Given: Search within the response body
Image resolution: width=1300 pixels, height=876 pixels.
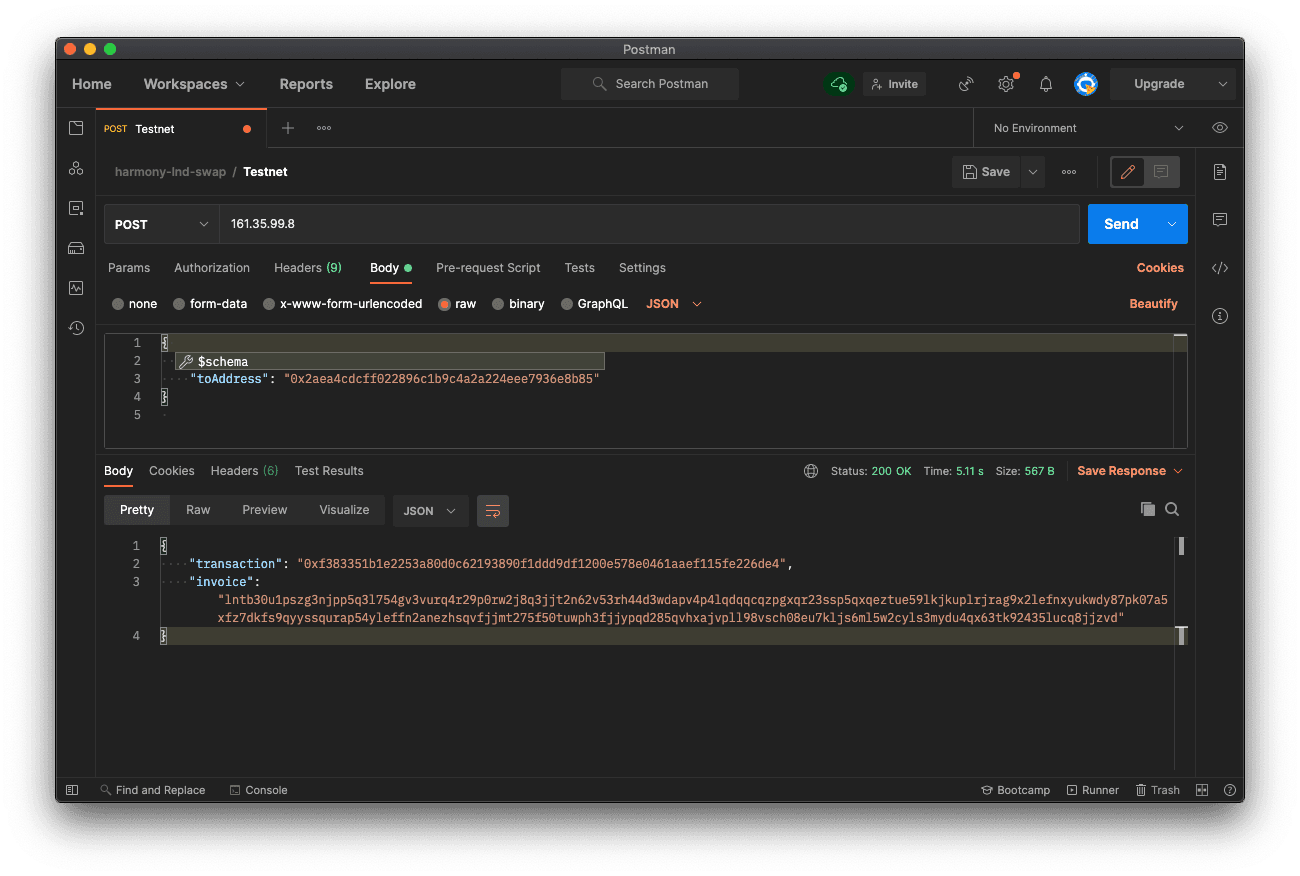Looking at the screenshot, I should [x=1172, y=509].
